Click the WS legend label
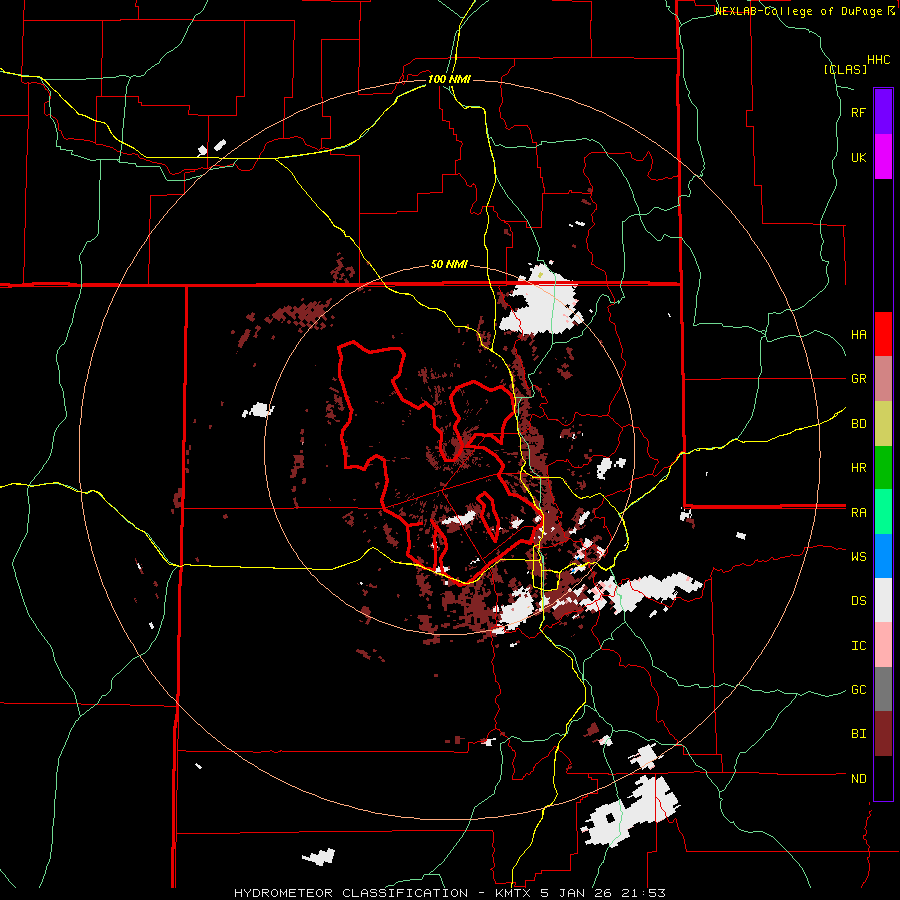This screenshot has width=900, height=900. [x=859, y=556]
